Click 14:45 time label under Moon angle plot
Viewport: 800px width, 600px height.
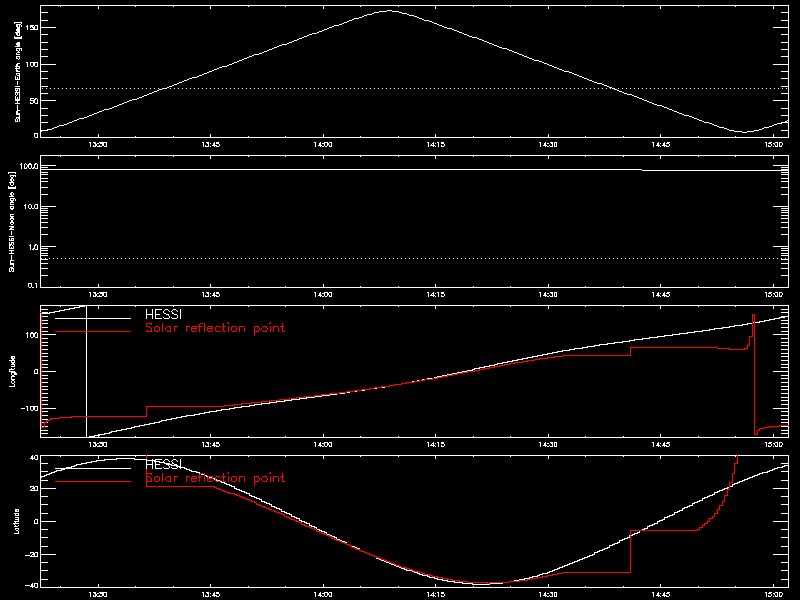[661, 294]
